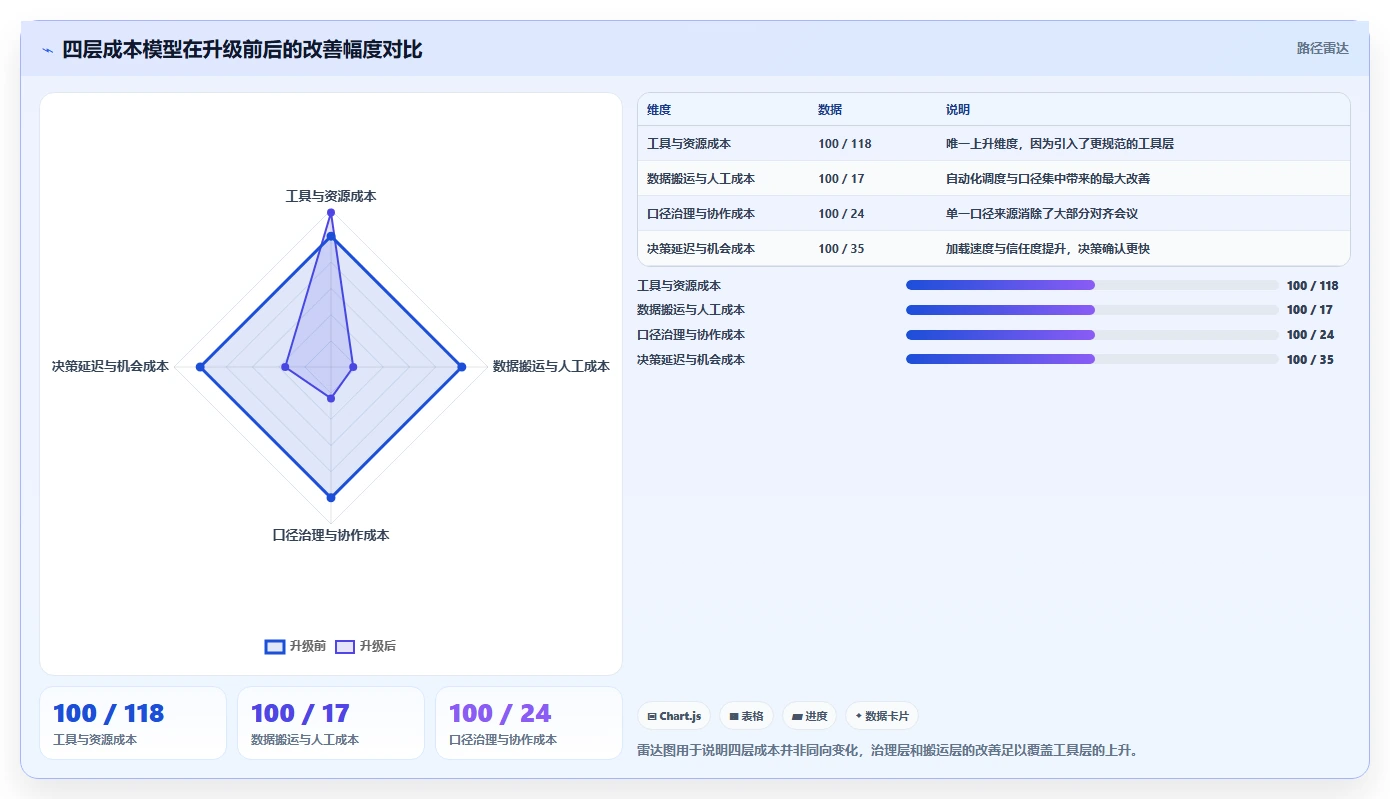This screenshot has height=799, width=1390.
Task: Click table cell 数据搬运与人工成本 in the 维度 column
Action: (701, 179)
